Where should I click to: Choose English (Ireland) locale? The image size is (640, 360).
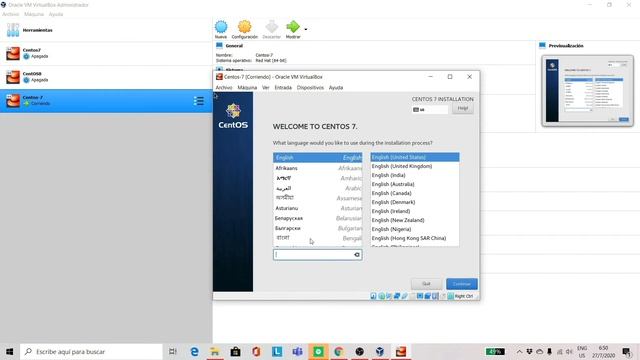click(415, 211)
